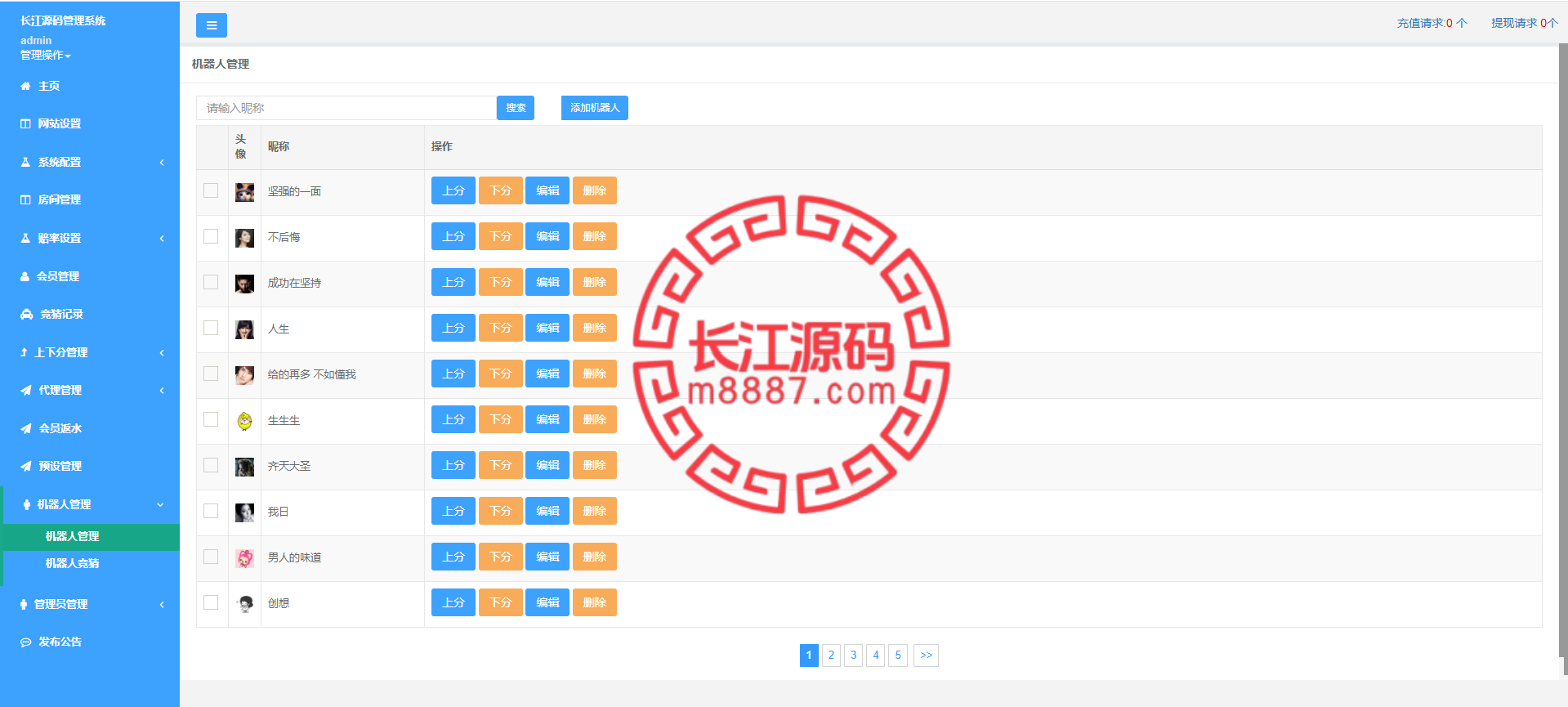Screen dimensions: 1568x707
Task: Click the 添加机器人 button
Action: [x=595, y=108]
